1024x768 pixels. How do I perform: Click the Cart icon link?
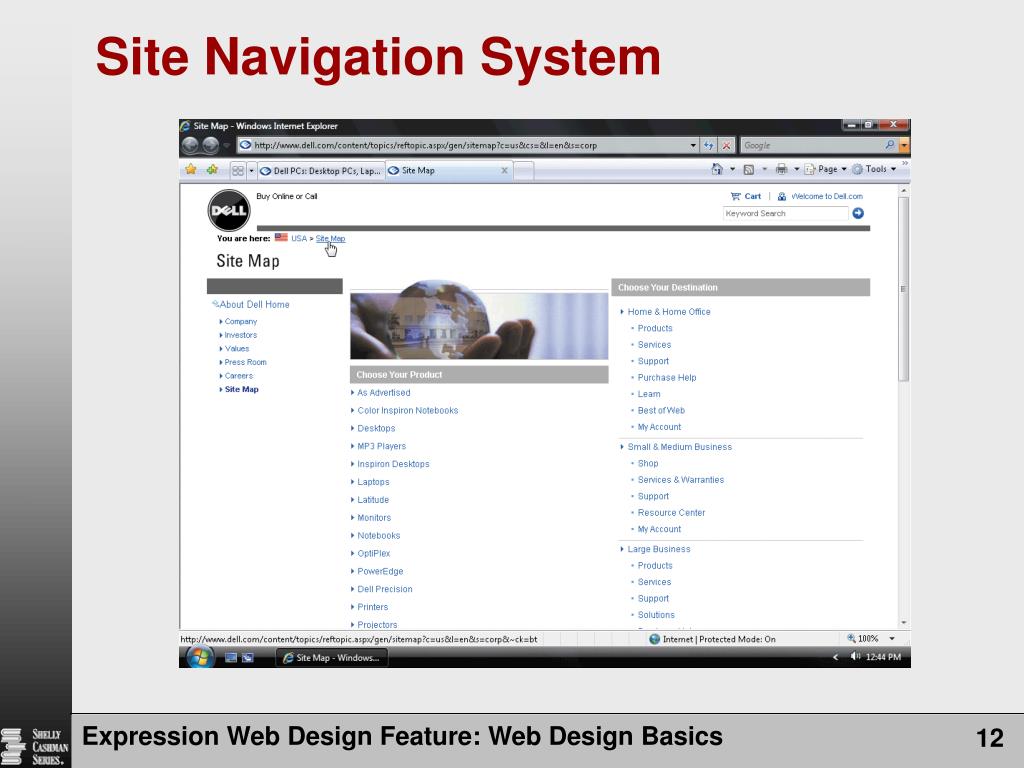tap(735, 196)
